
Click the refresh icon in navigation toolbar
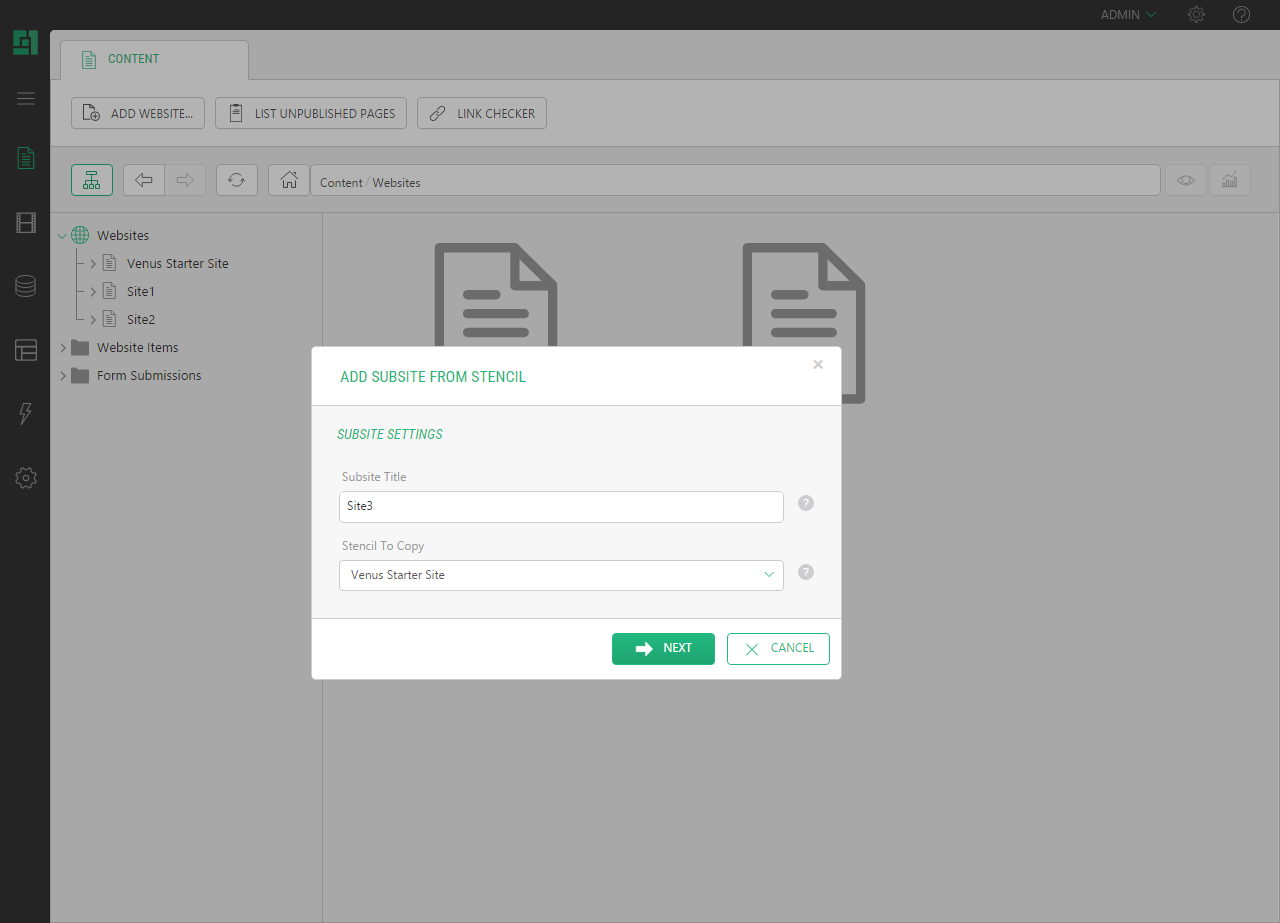point(236,180)
